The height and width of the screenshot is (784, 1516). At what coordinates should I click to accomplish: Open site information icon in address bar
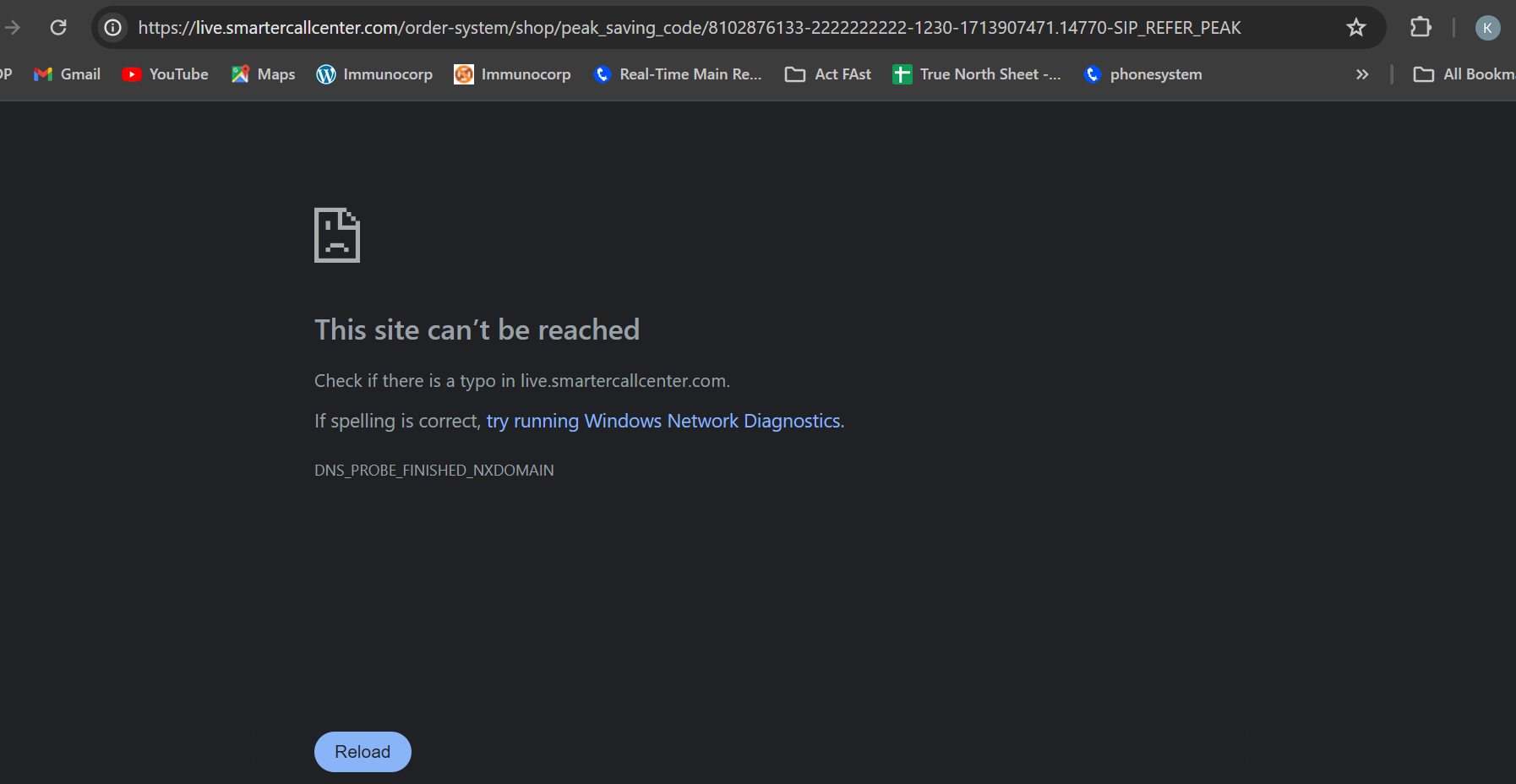[x=112, y=28]
